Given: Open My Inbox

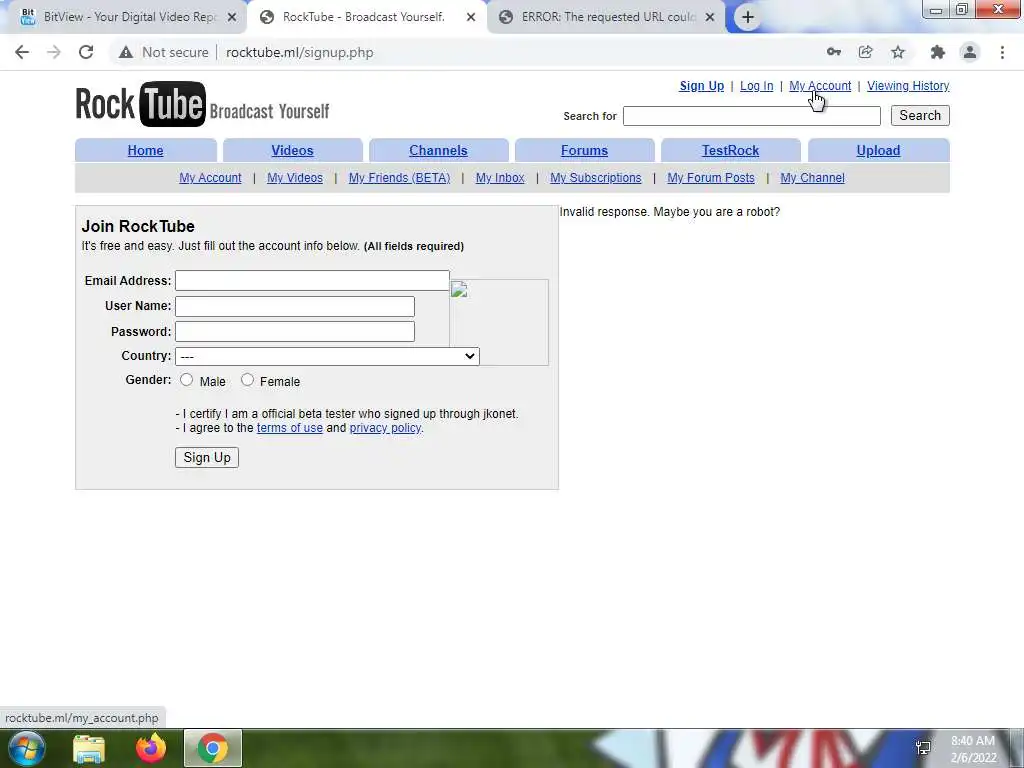Looking at the screenshot, I should 500,178.
